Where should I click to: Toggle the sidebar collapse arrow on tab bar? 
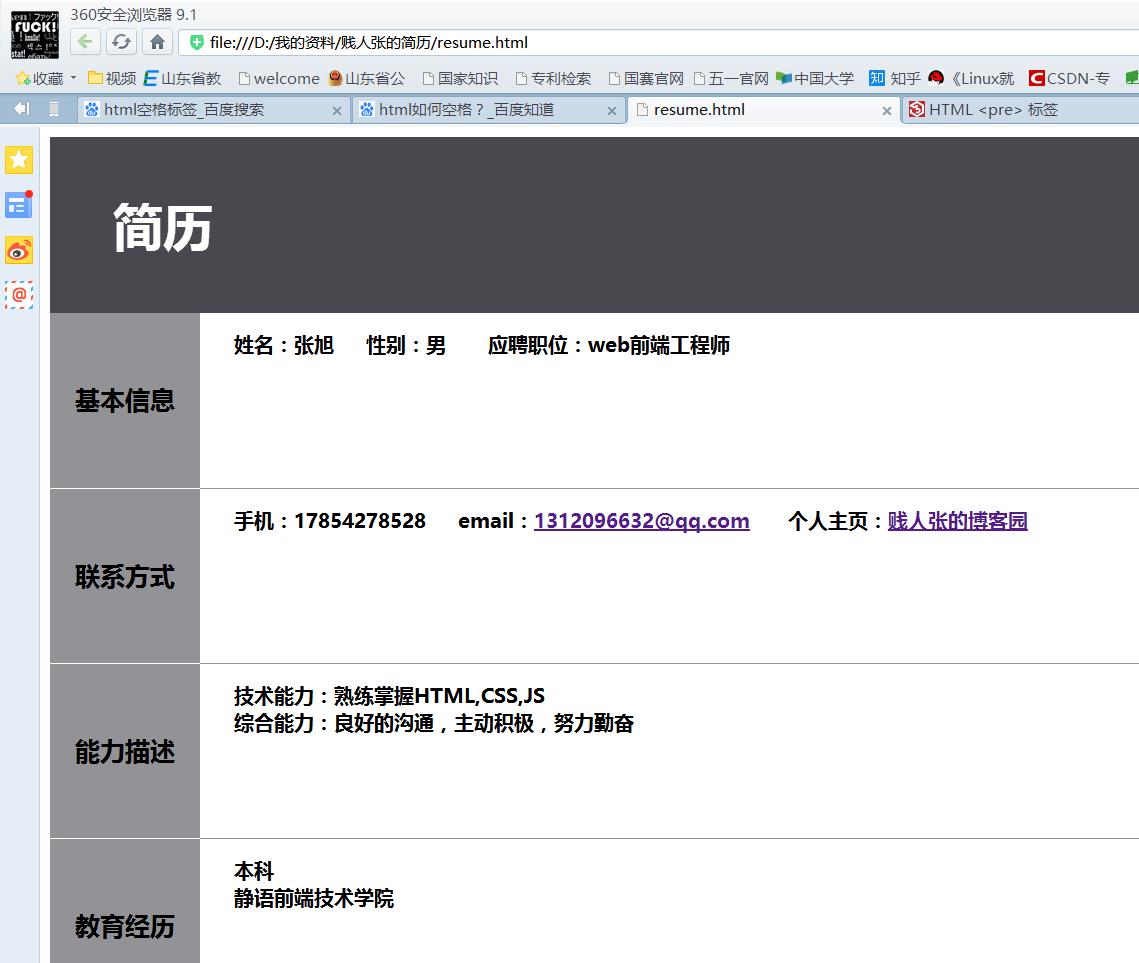coord(21,109)
